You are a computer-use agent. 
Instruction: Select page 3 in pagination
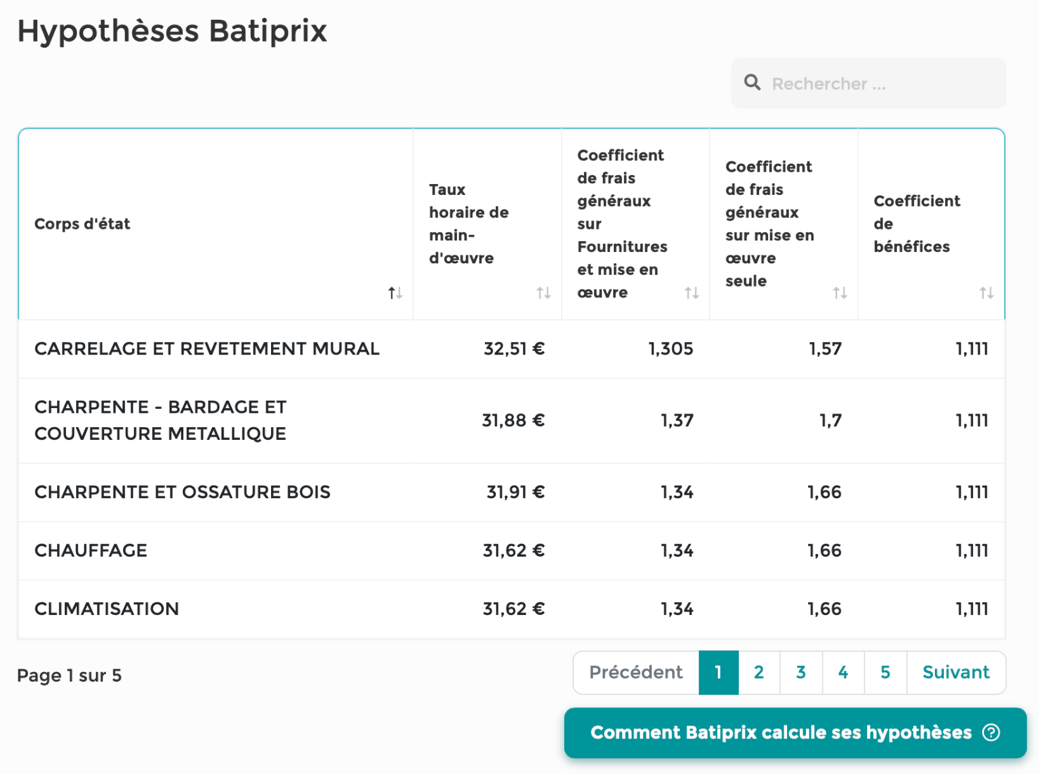pyautogui.click(x=801, y=673)
